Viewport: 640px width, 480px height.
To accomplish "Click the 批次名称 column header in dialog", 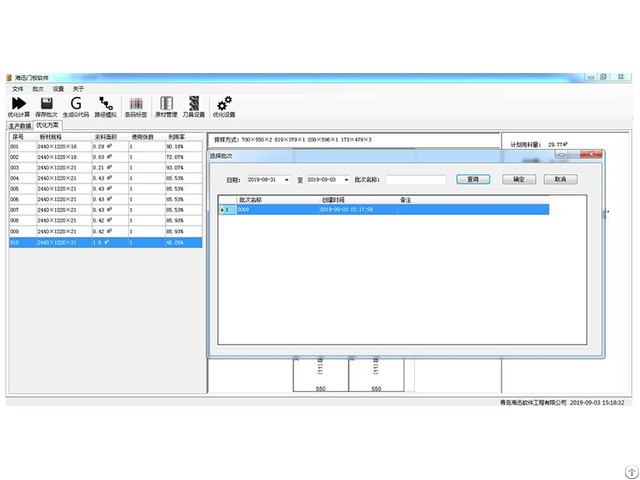I will pyautogui.click(x=250, y=200).
